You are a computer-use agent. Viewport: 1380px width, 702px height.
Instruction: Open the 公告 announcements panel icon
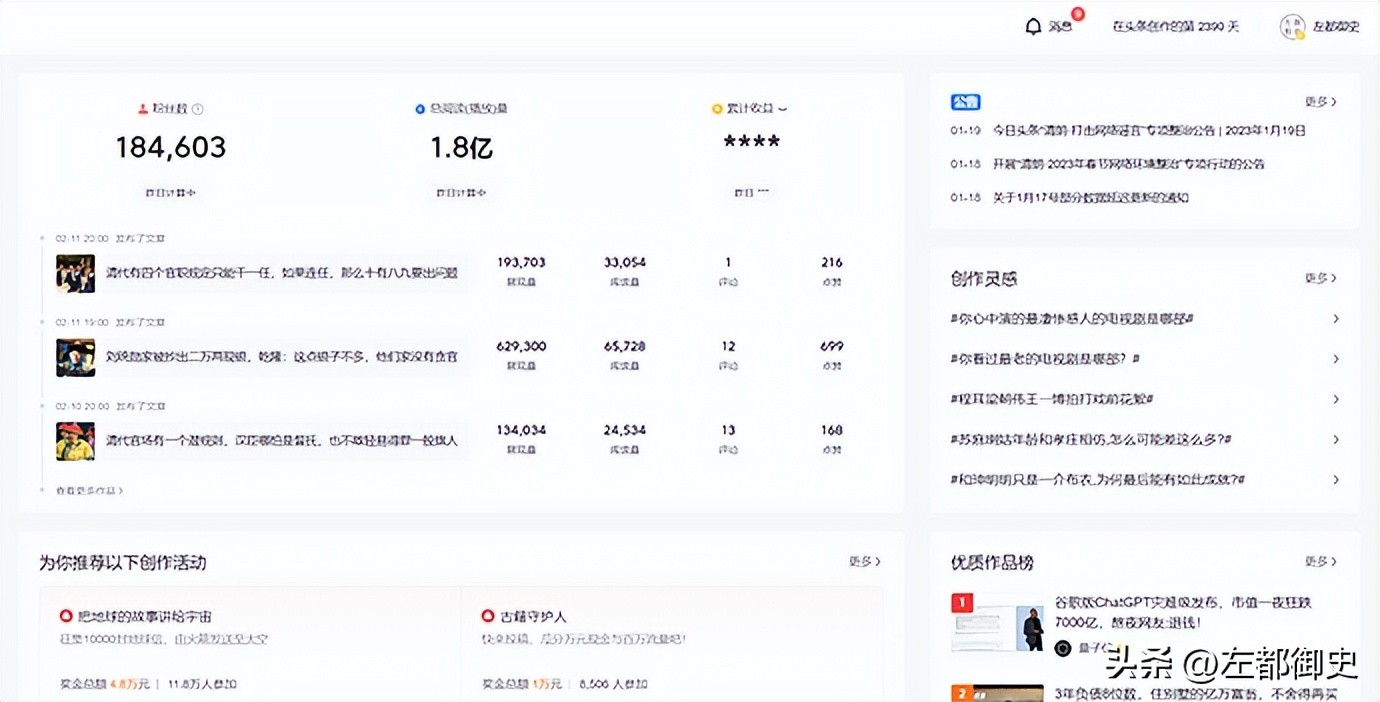point(966,102)
